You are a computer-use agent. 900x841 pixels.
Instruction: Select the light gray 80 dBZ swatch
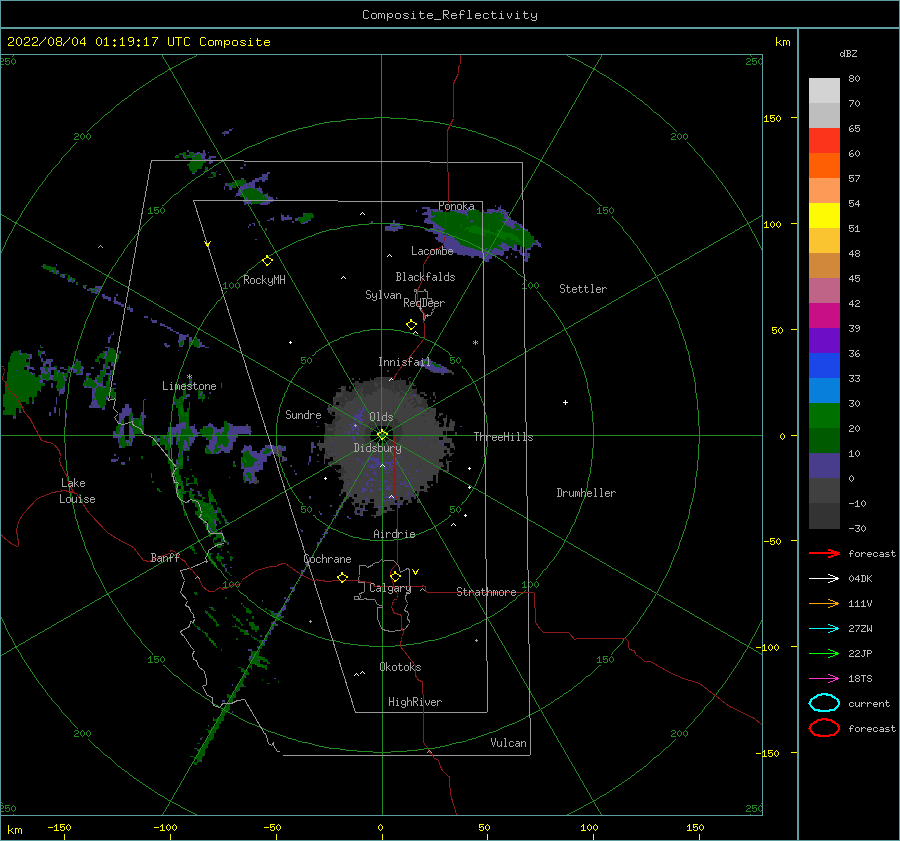pyautogui.click(x=824, y=90)
